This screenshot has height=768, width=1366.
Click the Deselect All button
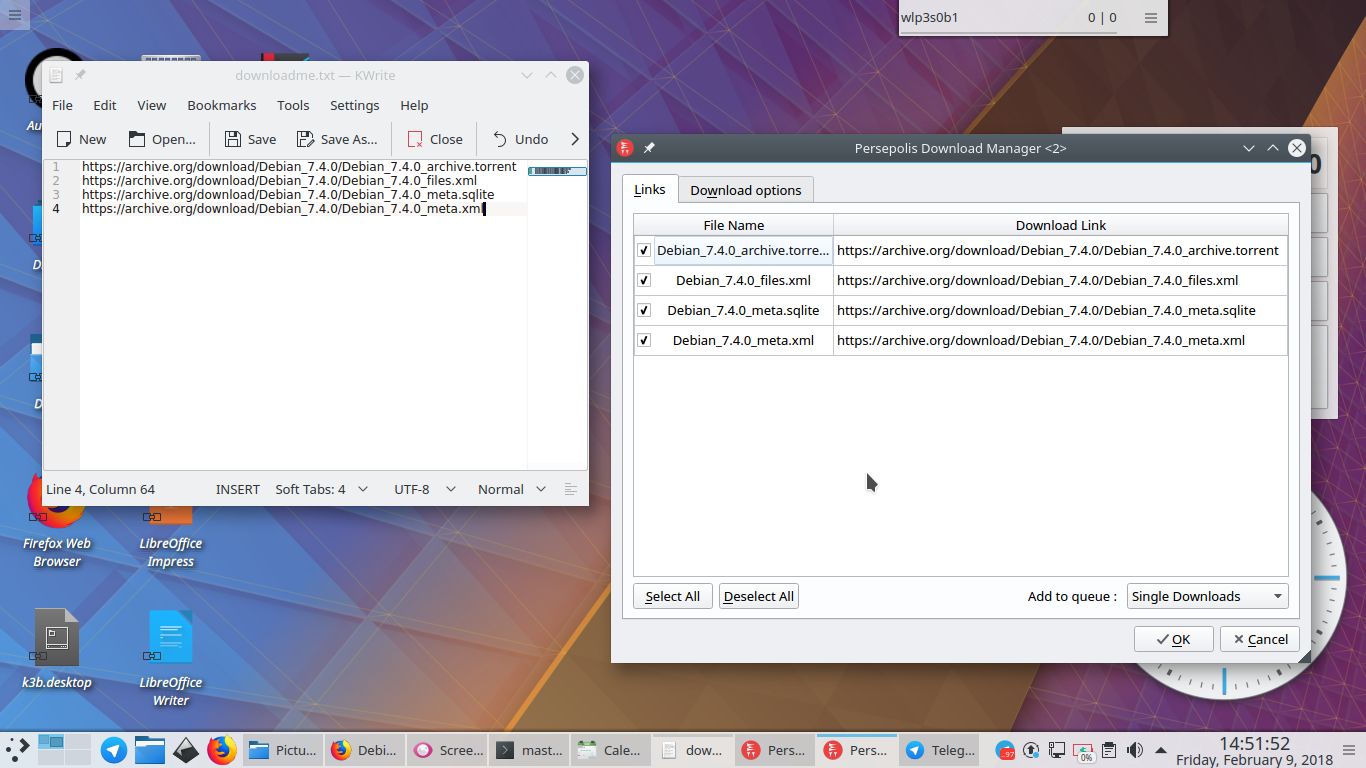(x=759, y=596)
